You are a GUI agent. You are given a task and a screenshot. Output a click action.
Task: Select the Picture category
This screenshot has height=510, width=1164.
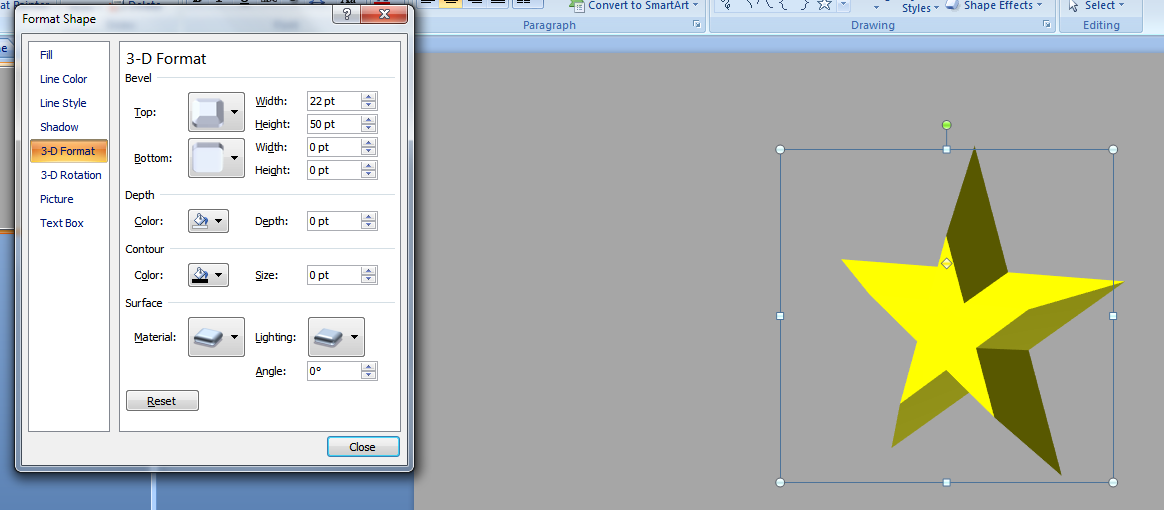(x=56, y=199)
